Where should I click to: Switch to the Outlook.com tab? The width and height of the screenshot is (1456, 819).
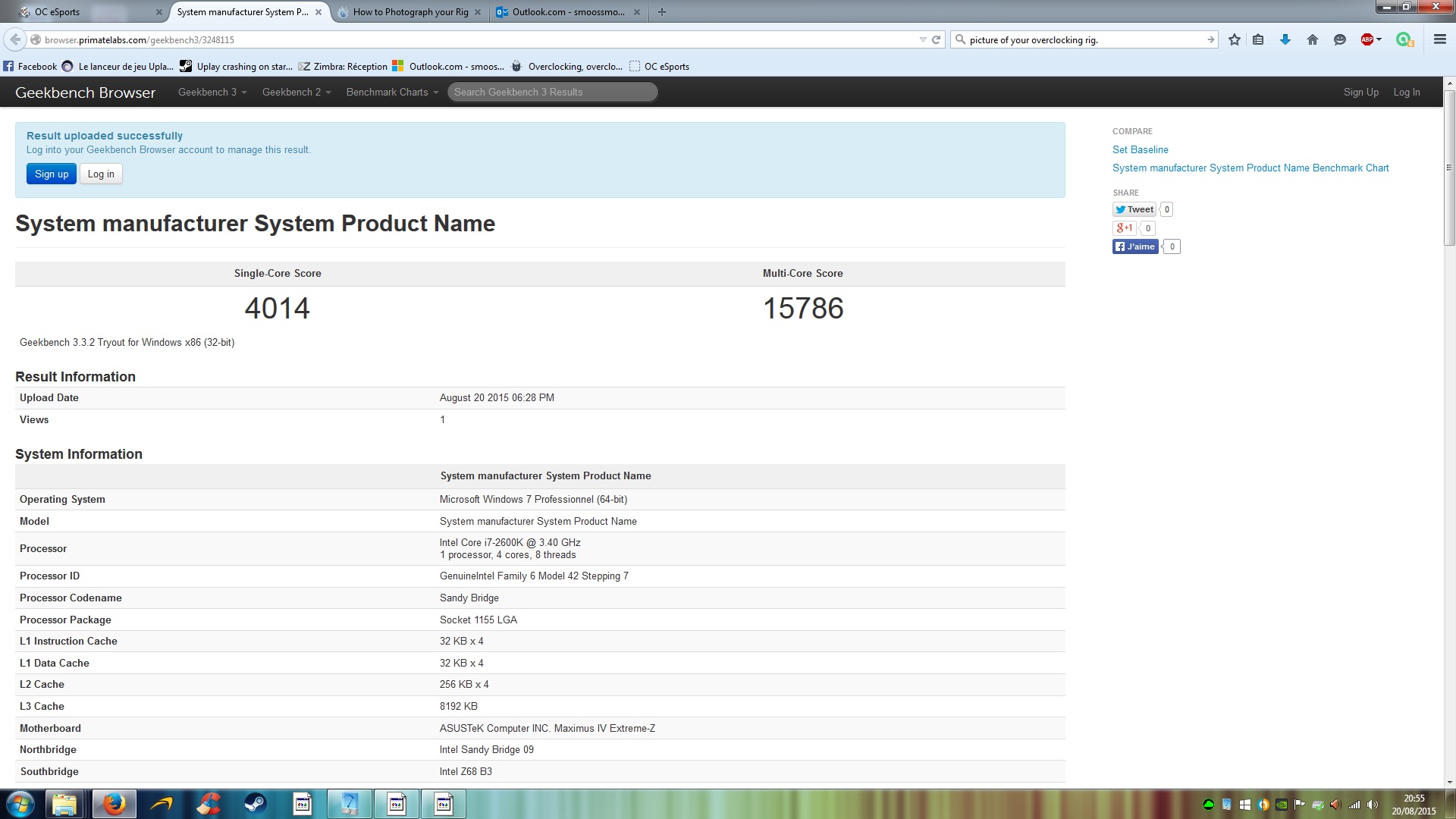(x=569, y=11)
